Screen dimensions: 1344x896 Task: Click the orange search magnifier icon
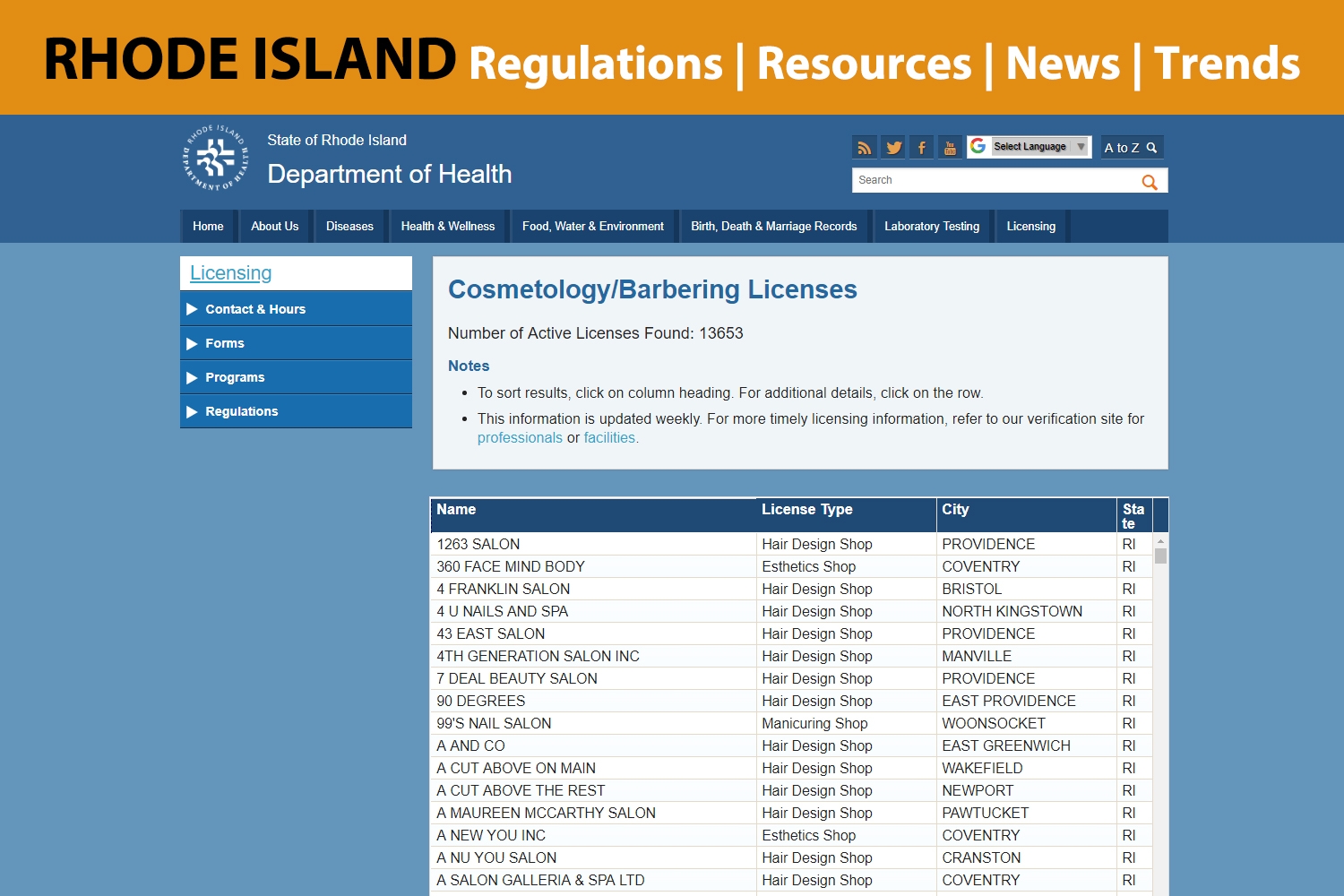pyautogui.click(x=1150, y=182)
